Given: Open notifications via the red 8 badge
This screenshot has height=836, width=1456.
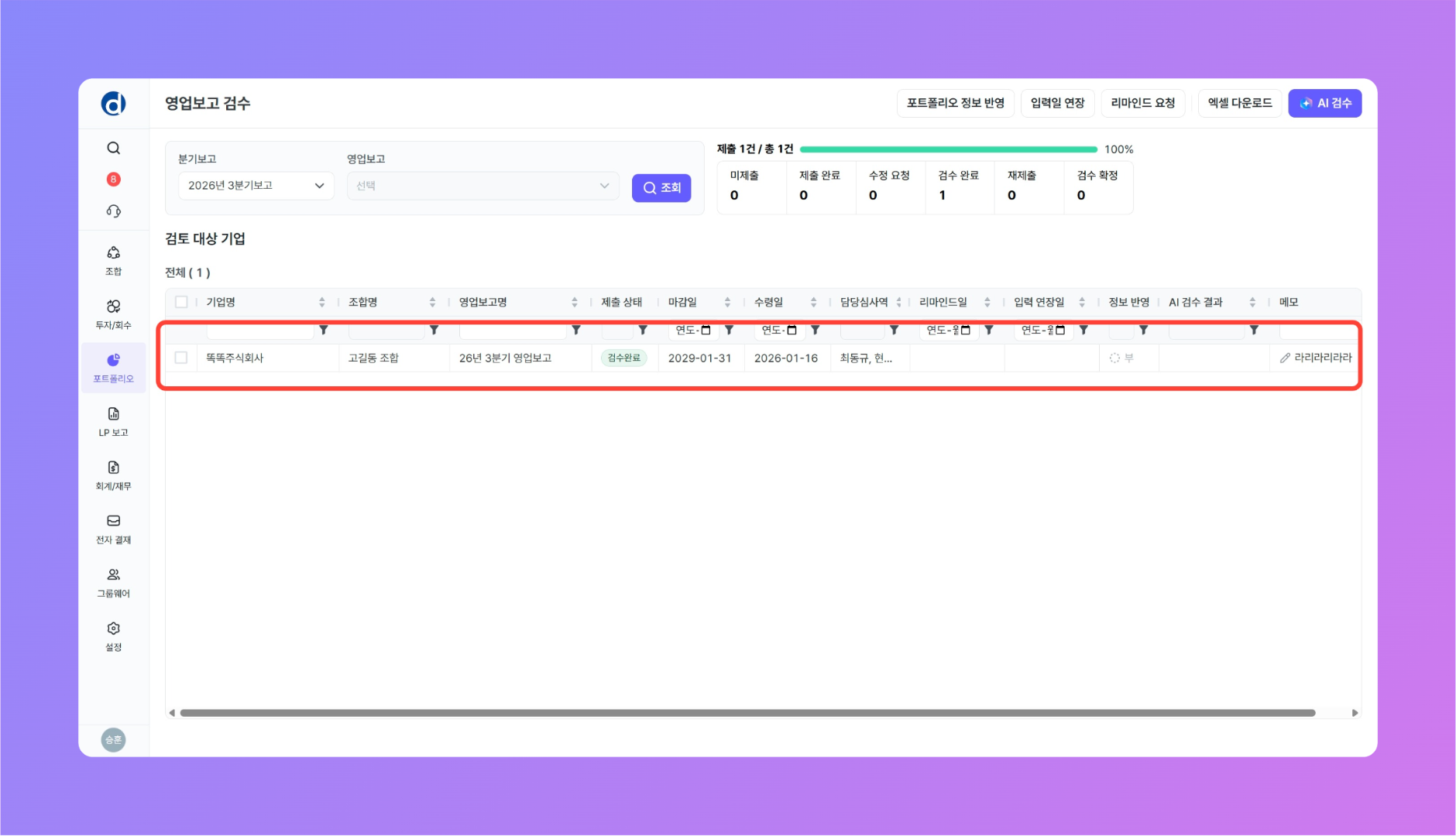Looking at the screenshot, I should 113,180.
